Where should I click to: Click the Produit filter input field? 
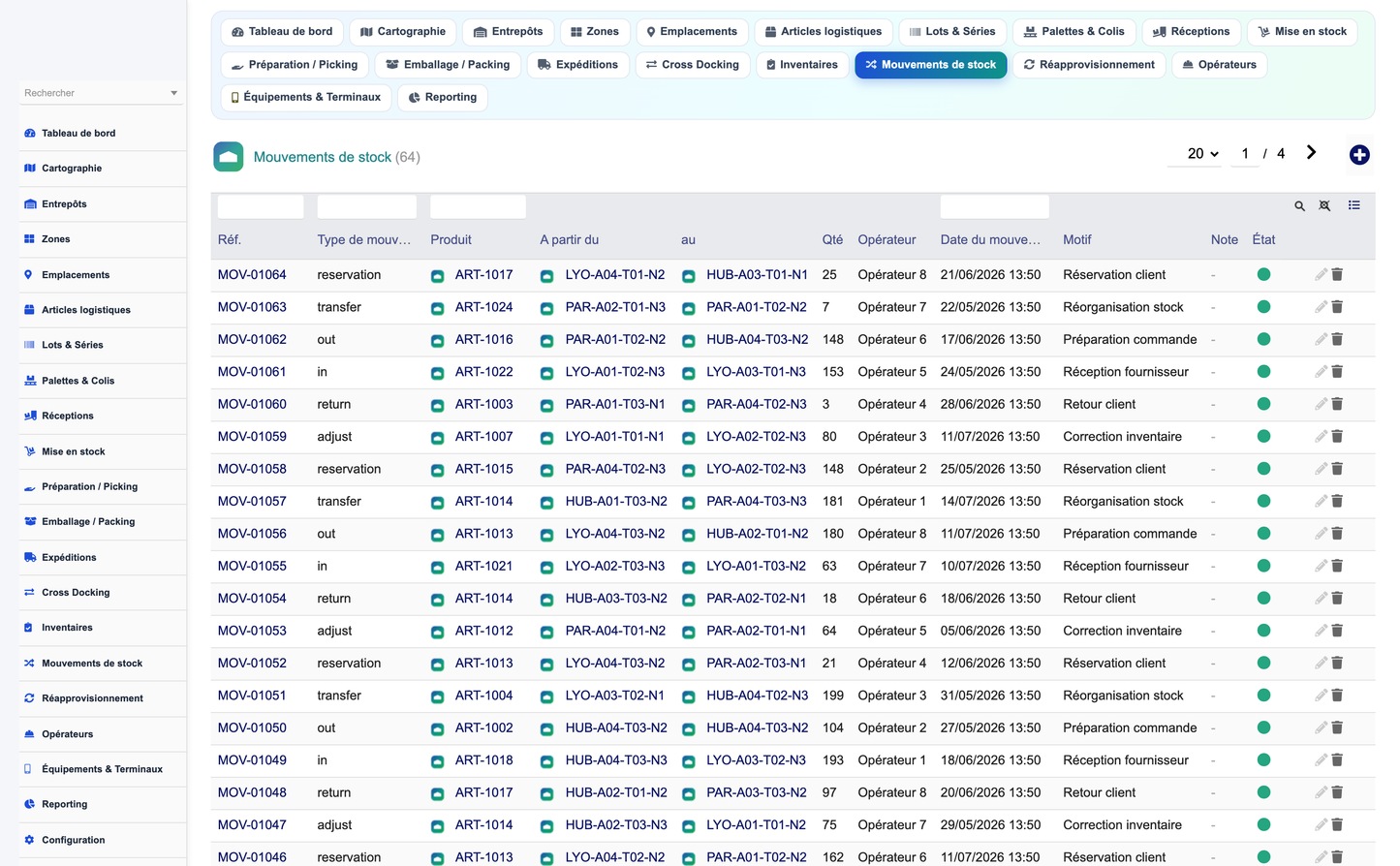pyautogui.click(x=478, y=206)
